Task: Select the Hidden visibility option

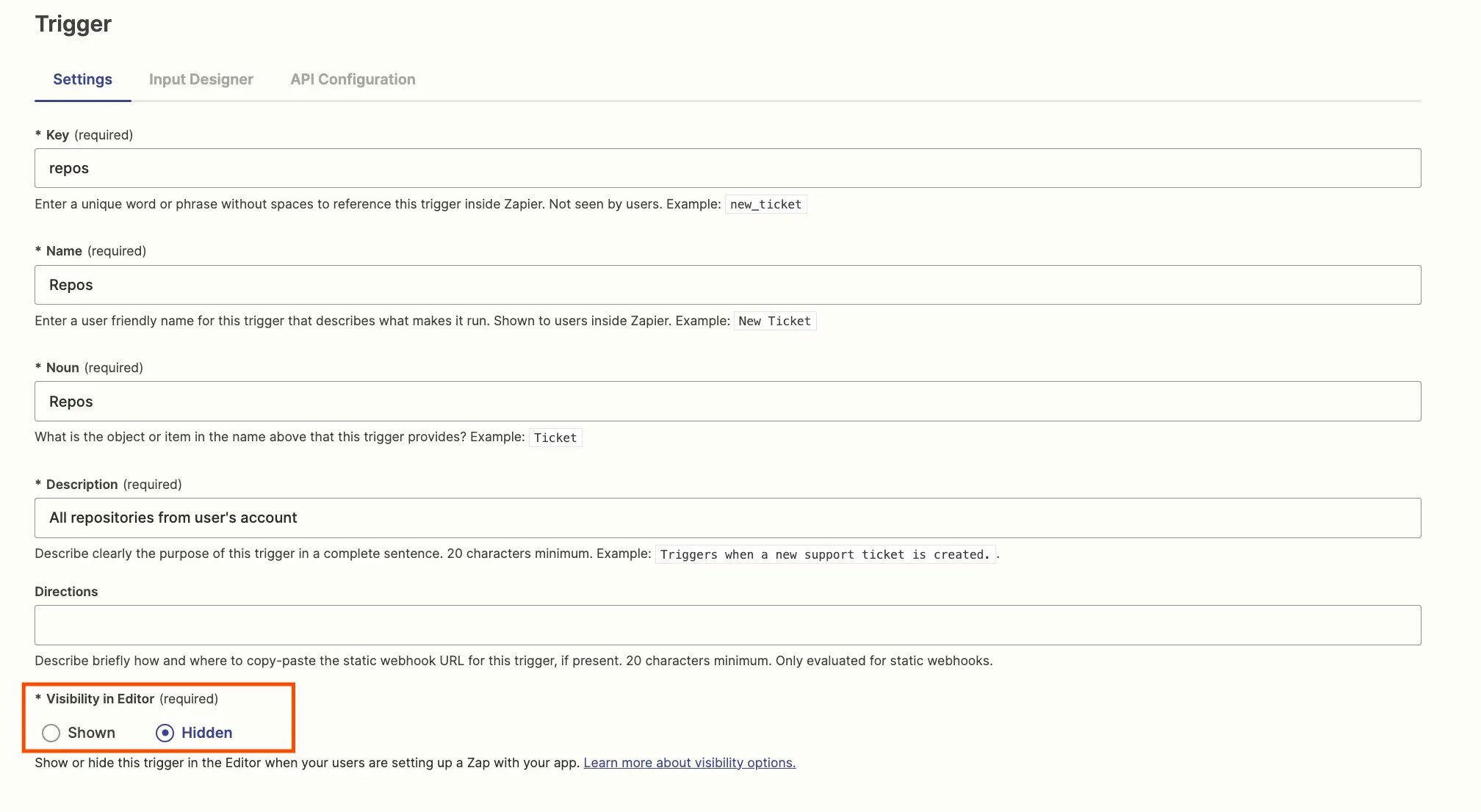Action: pos(165,733)
